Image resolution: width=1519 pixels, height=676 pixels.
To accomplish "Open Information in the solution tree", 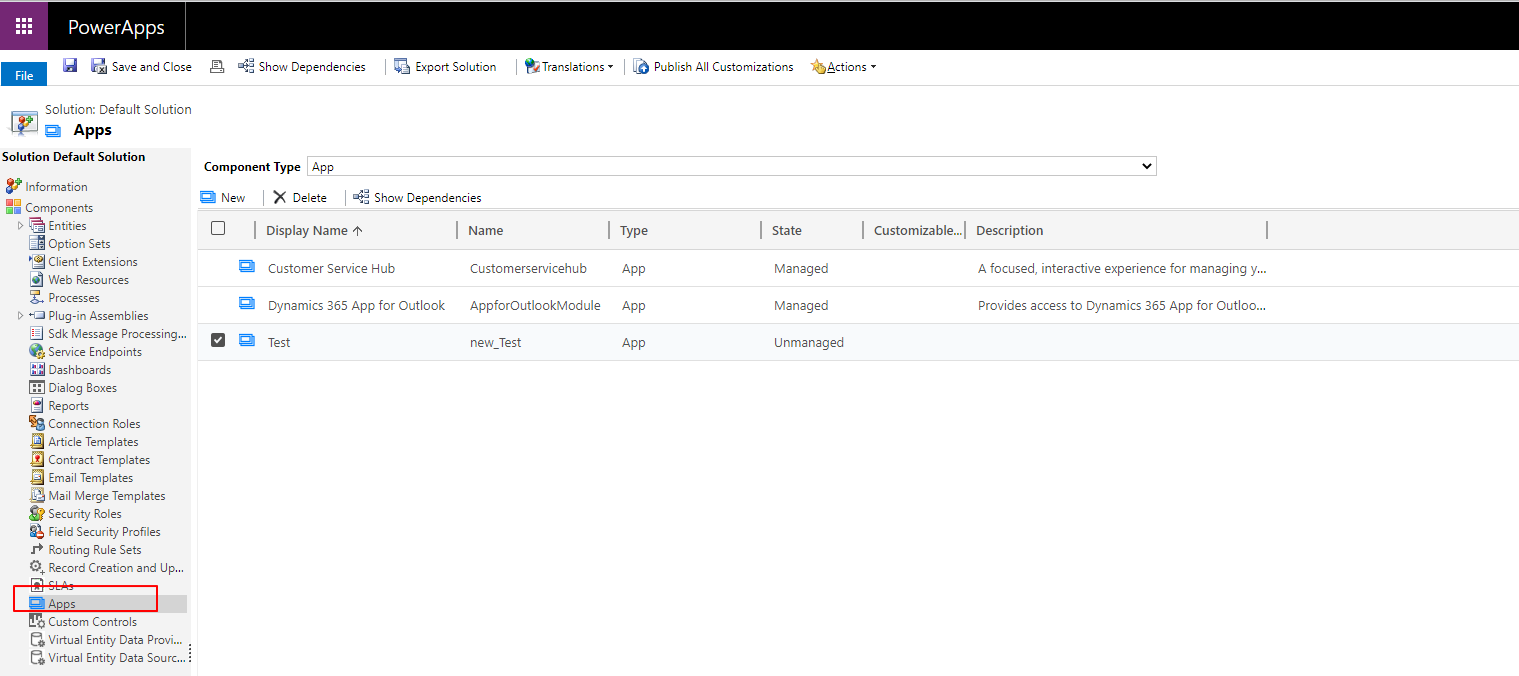I will [56, 187].
